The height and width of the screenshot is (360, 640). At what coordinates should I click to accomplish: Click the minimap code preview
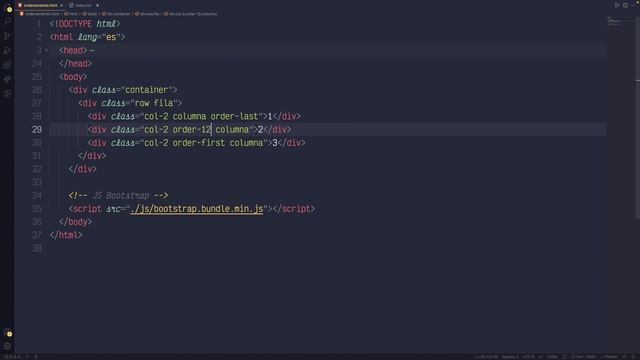(614, 21)
